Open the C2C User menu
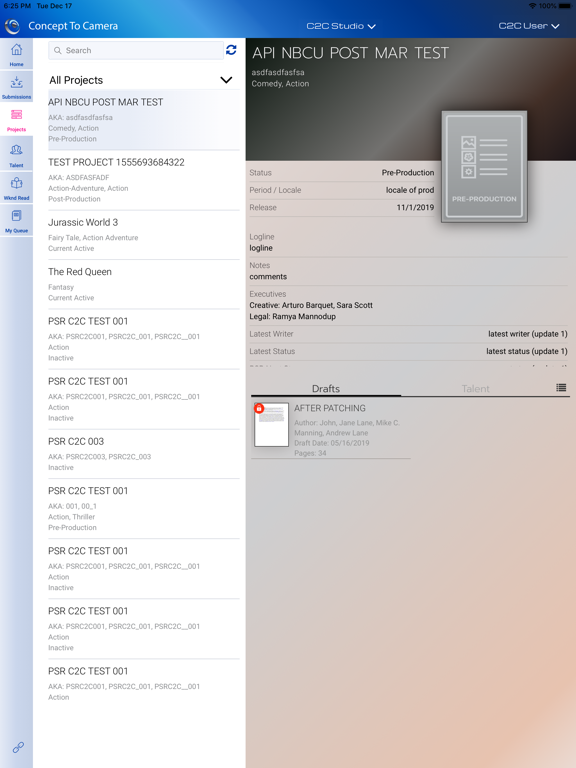The width and height of the screenshot is (576, 768). click(x=528, y=26)
